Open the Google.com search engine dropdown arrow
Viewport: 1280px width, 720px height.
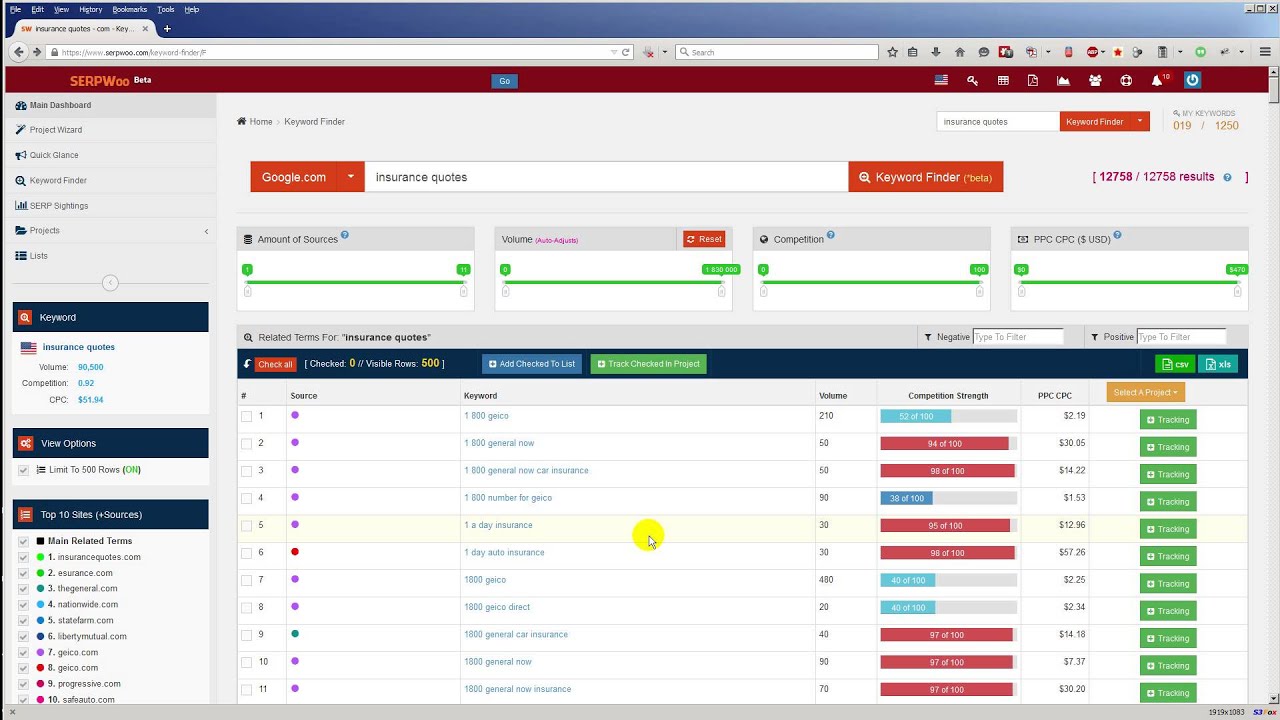point(351,177)
